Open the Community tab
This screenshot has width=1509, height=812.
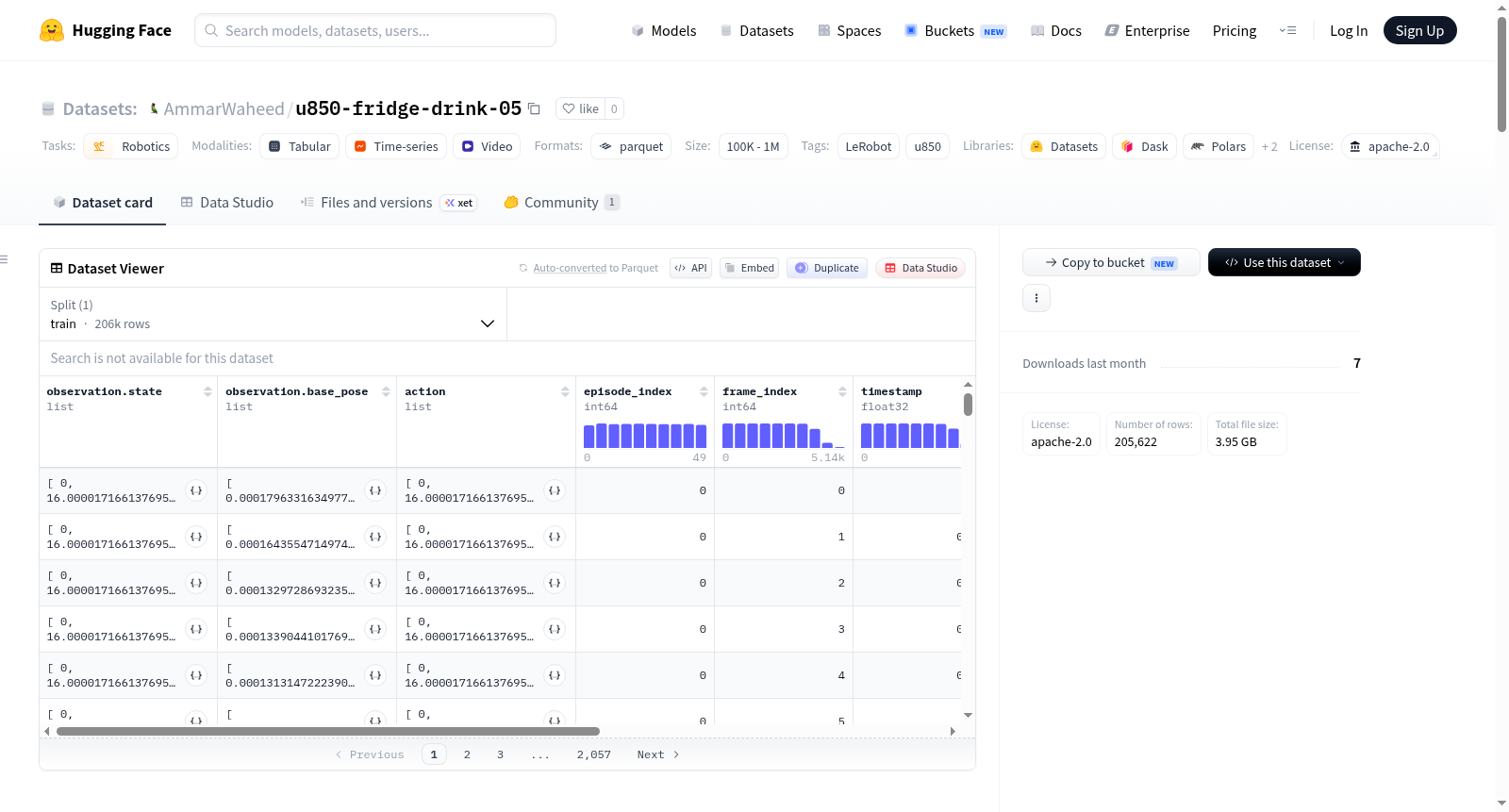pos(561,203)
